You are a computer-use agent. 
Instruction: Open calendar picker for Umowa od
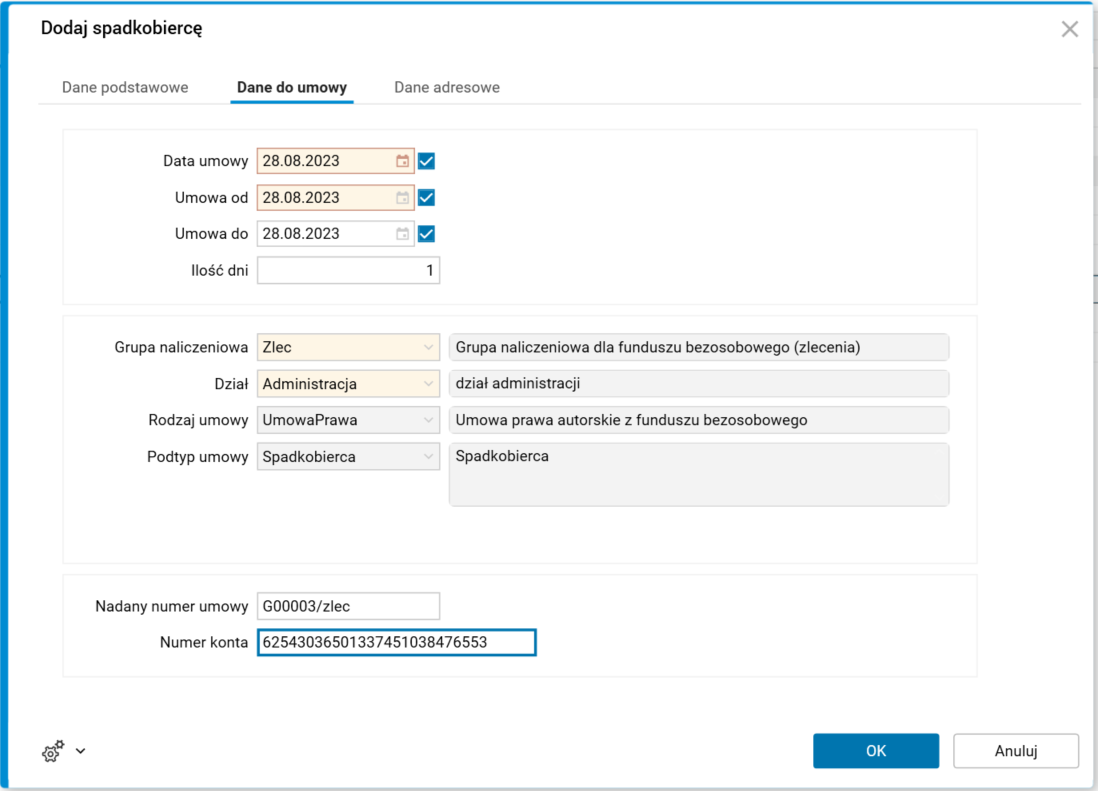pyautogui.click(x=402, y=198)
